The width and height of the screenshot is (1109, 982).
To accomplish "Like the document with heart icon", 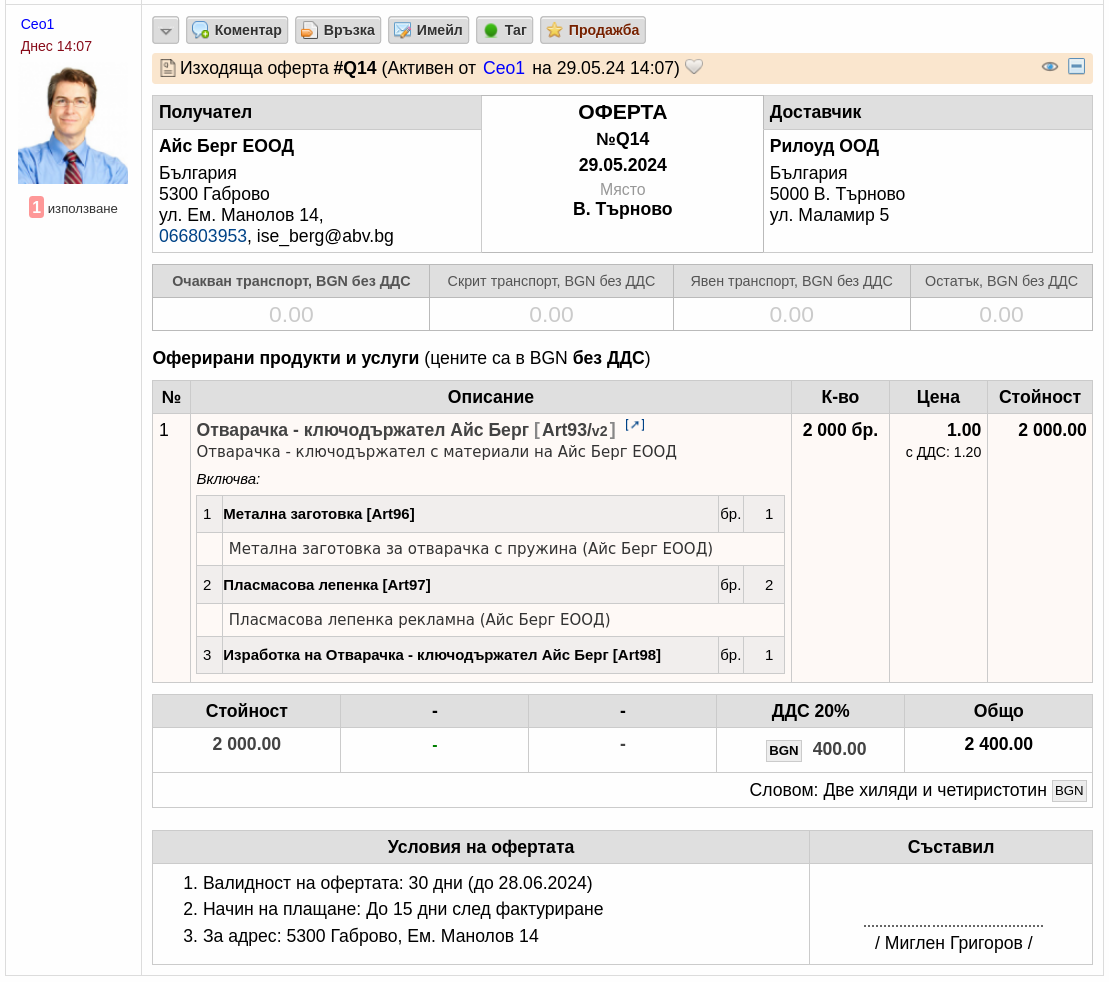I will tap(695, 67).
